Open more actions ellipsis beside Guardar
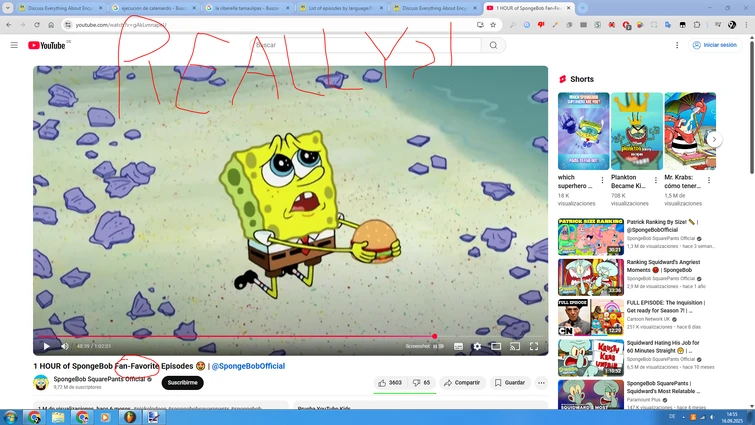The height and width of the screenshot is (425, 755). pos(541,383)
